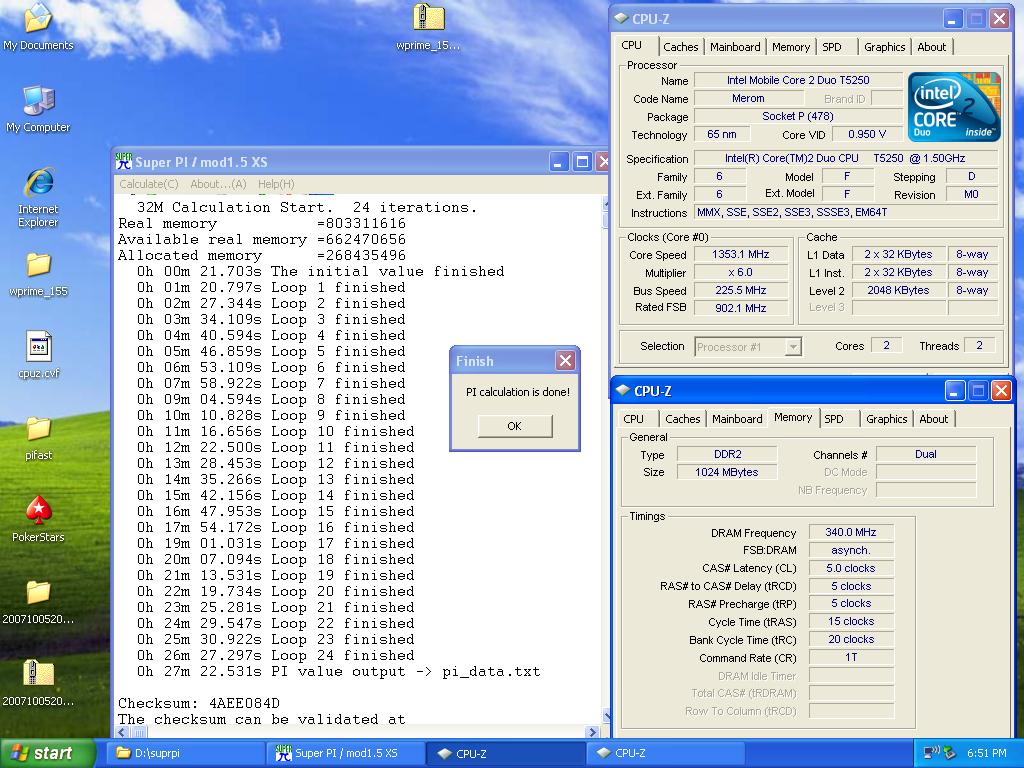This screenshot has width=1024, height=768.
Task: Select Graphics tab in lower CPU-Z window
Action: pos(886,419)
